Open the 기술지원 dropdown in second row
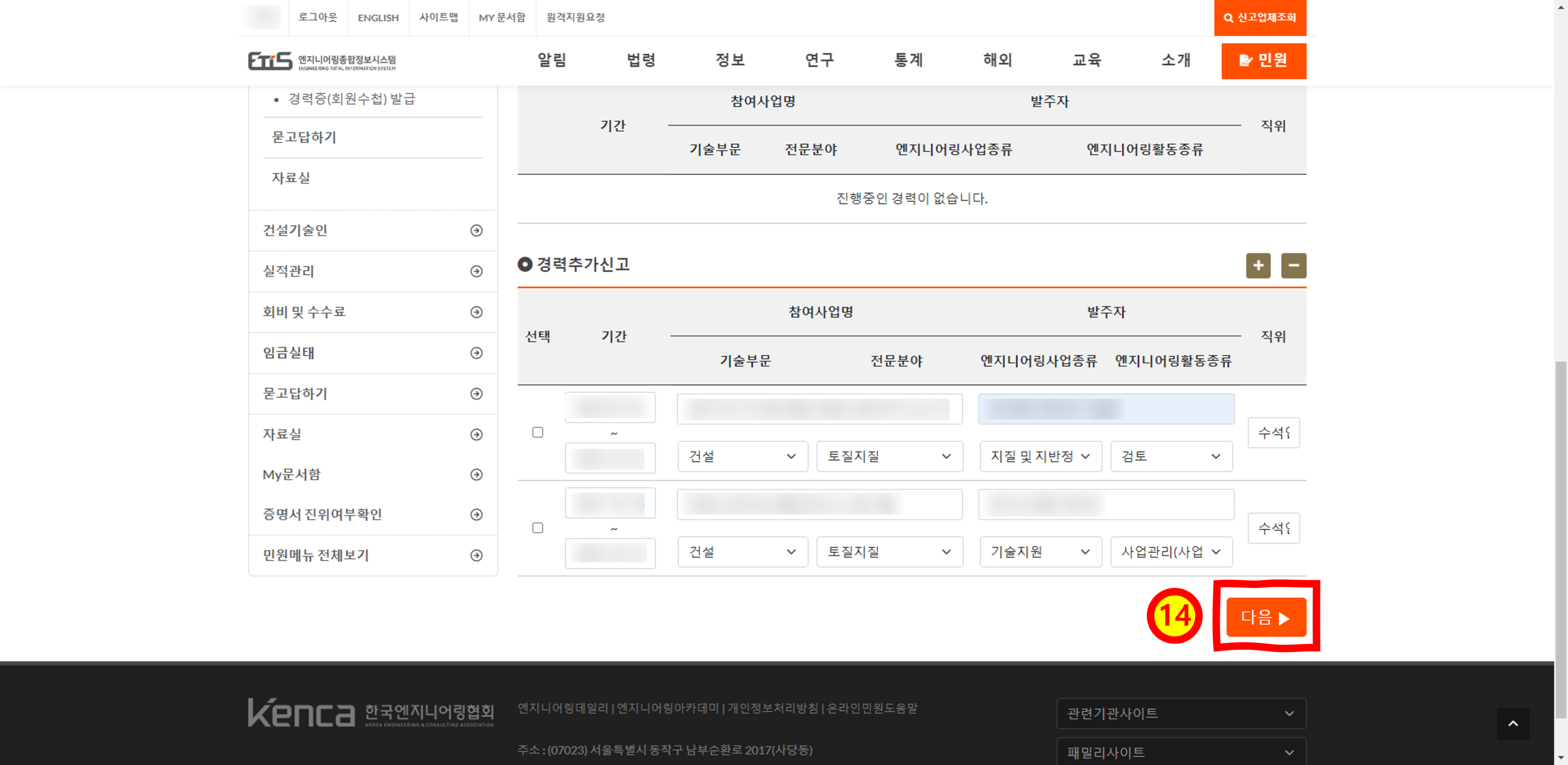 click(x=1040, y=552)
